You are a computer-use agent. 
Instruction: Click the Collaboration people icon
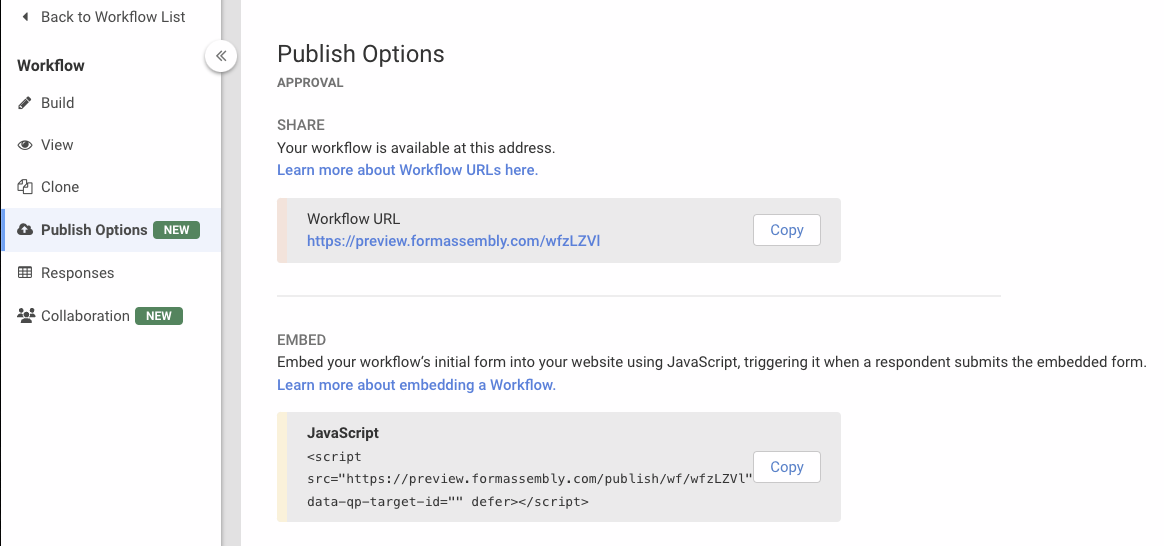point(26,316)
